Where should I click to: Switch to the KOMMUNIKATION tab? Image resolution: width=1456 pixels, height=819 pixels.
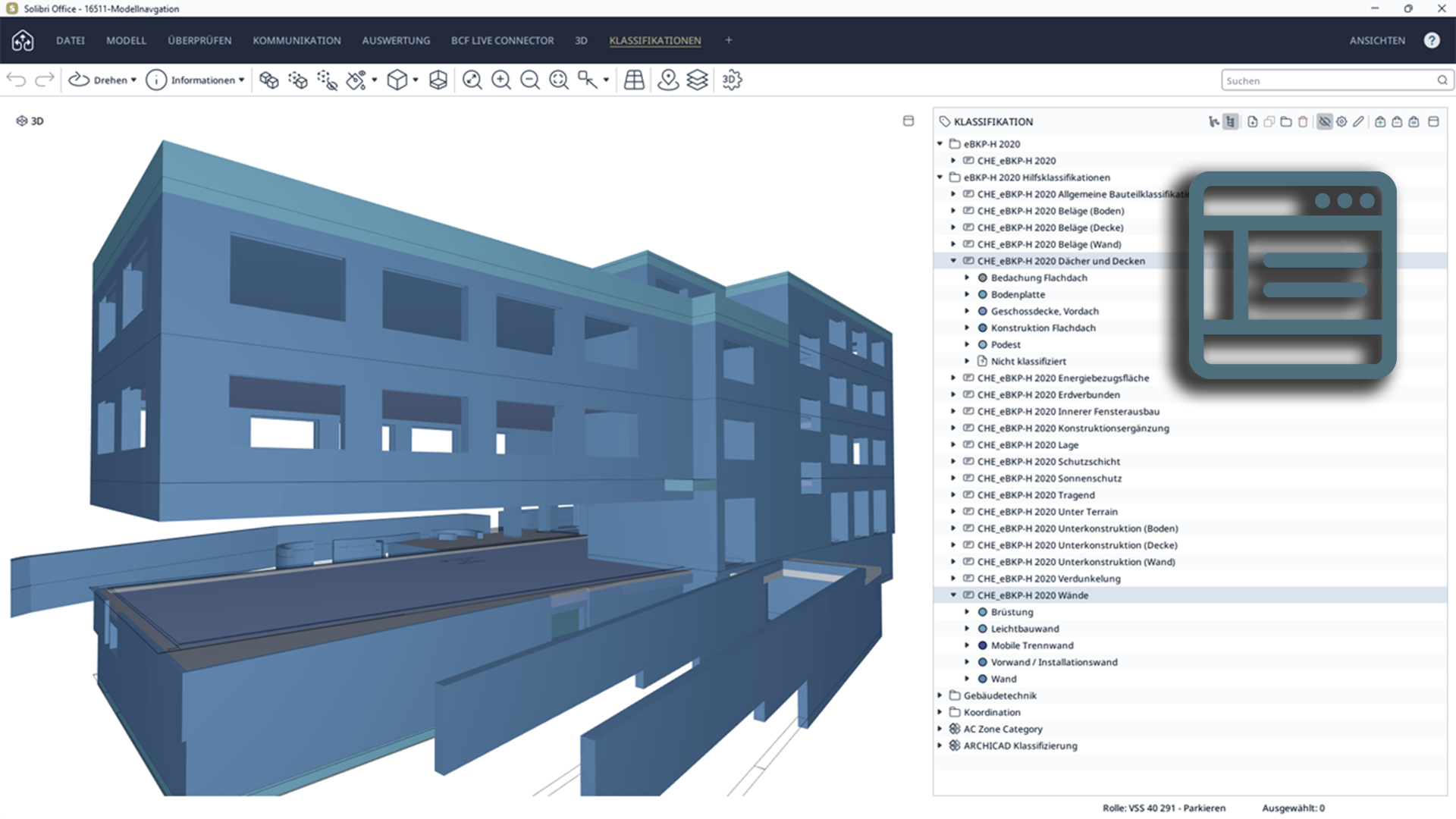(297, 40)
